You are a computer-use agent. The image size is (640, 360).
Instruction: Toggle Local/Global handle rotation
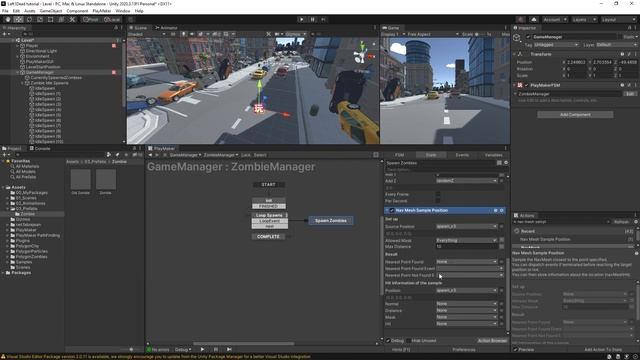click(112, 20)
